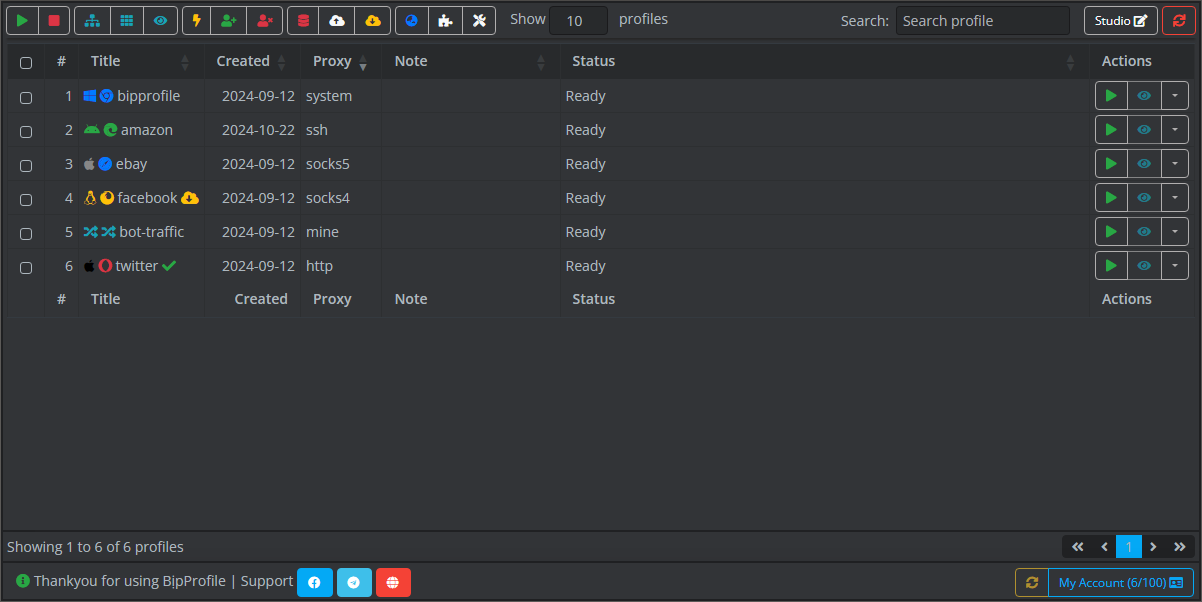
Task: Select page 1 in pagination
Action: pos(1129,547)
